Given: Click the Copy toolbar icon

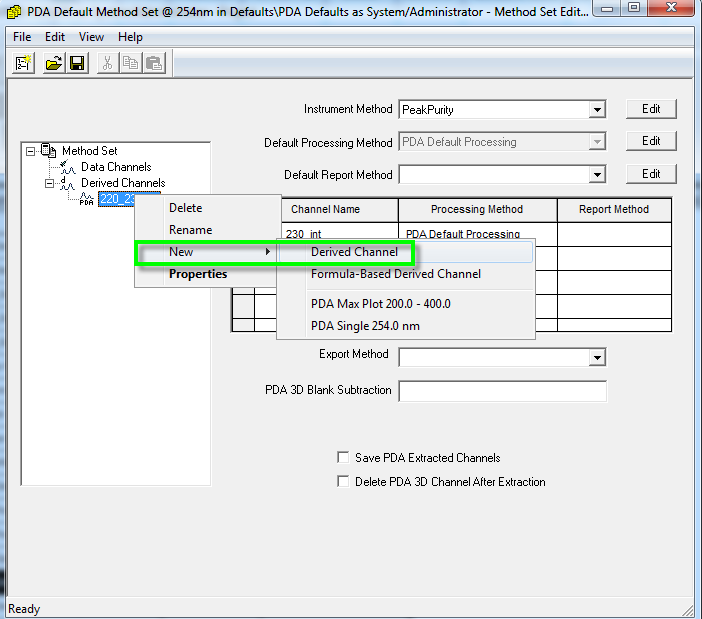Looking at the screenshot, I should point(130,63).
